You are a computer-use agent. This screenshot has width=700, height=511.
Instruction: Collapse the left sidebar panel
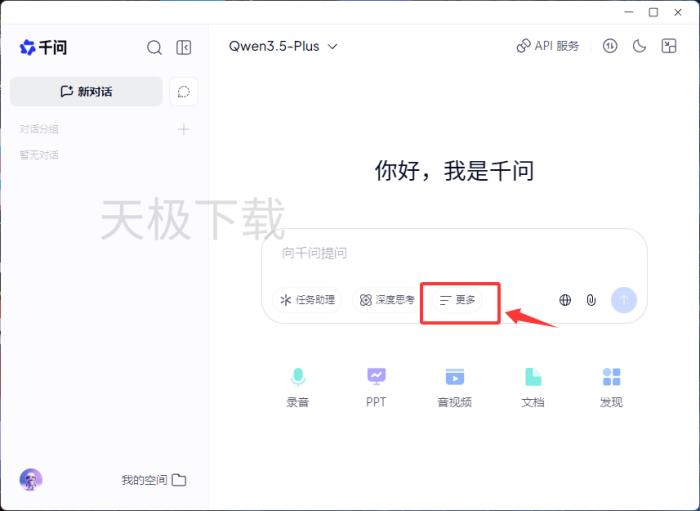tap(184, 47)
